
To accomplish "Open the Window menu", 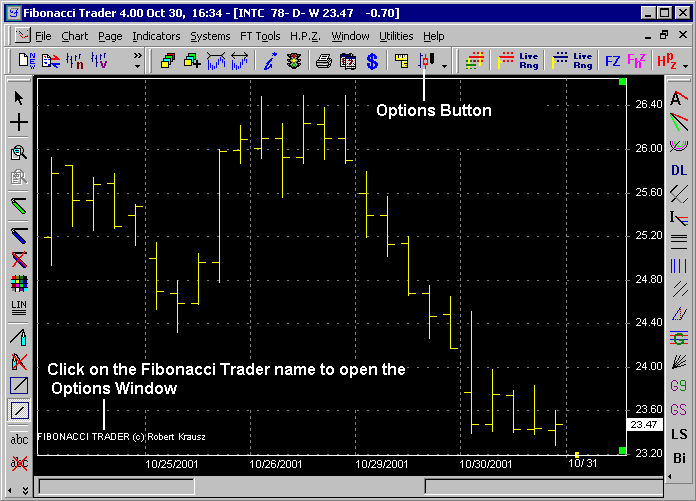I will [350, 36].
